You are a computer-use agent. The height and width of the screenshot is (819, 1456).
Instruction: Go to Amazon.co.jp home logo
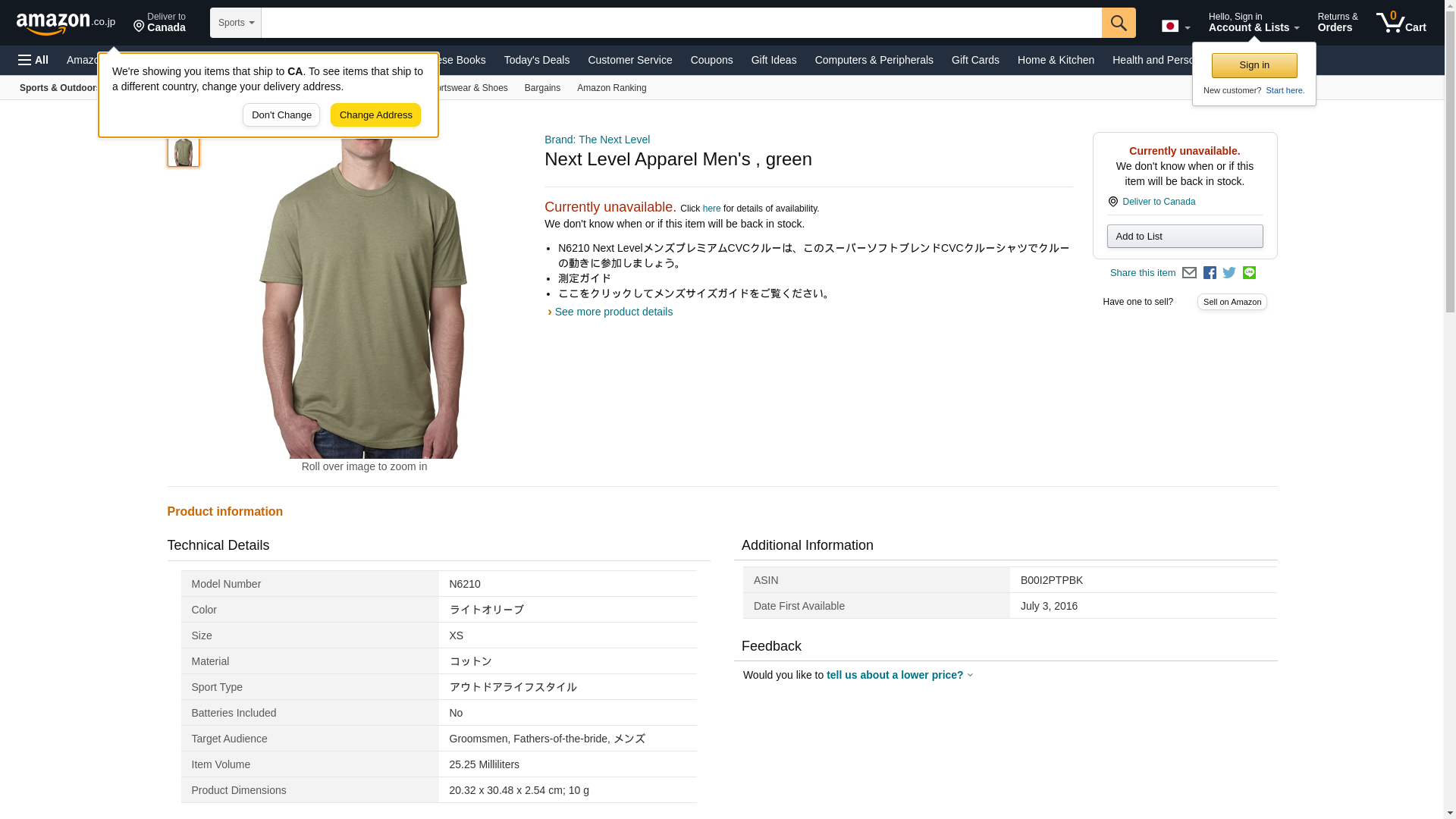(66, 24)
